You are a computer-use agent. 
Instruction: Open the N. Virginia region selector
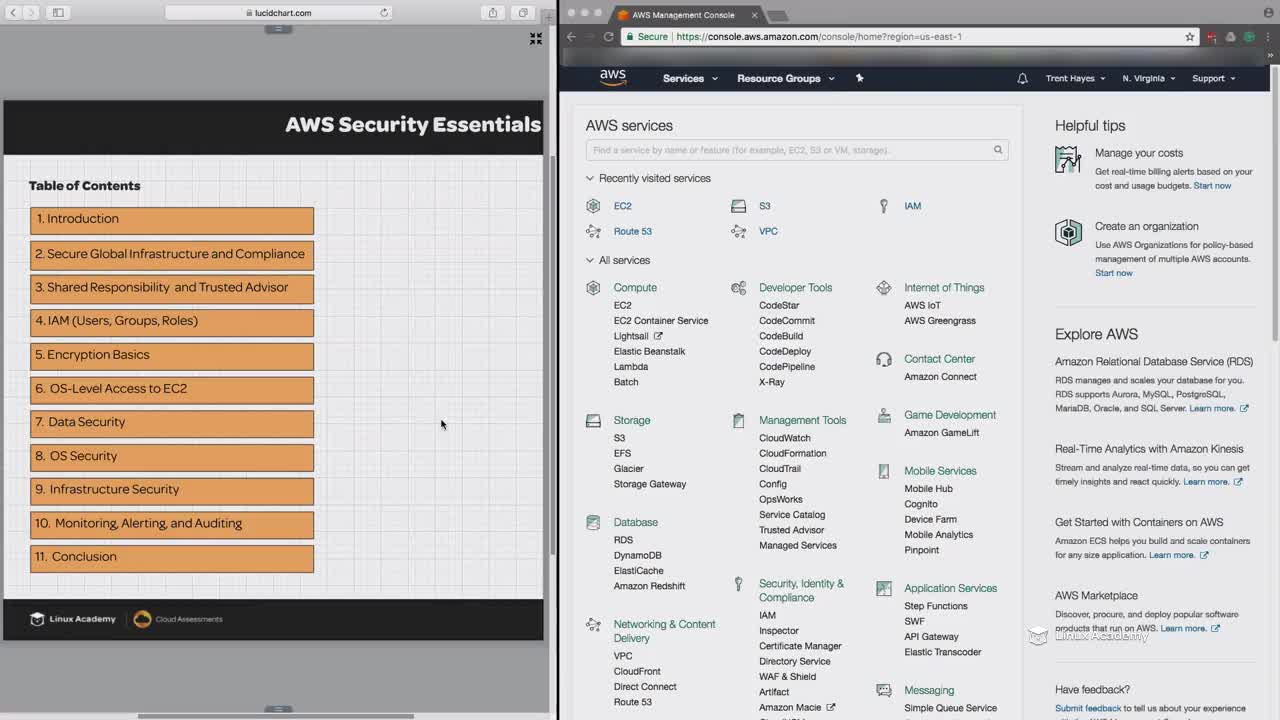click(1148, 78)
